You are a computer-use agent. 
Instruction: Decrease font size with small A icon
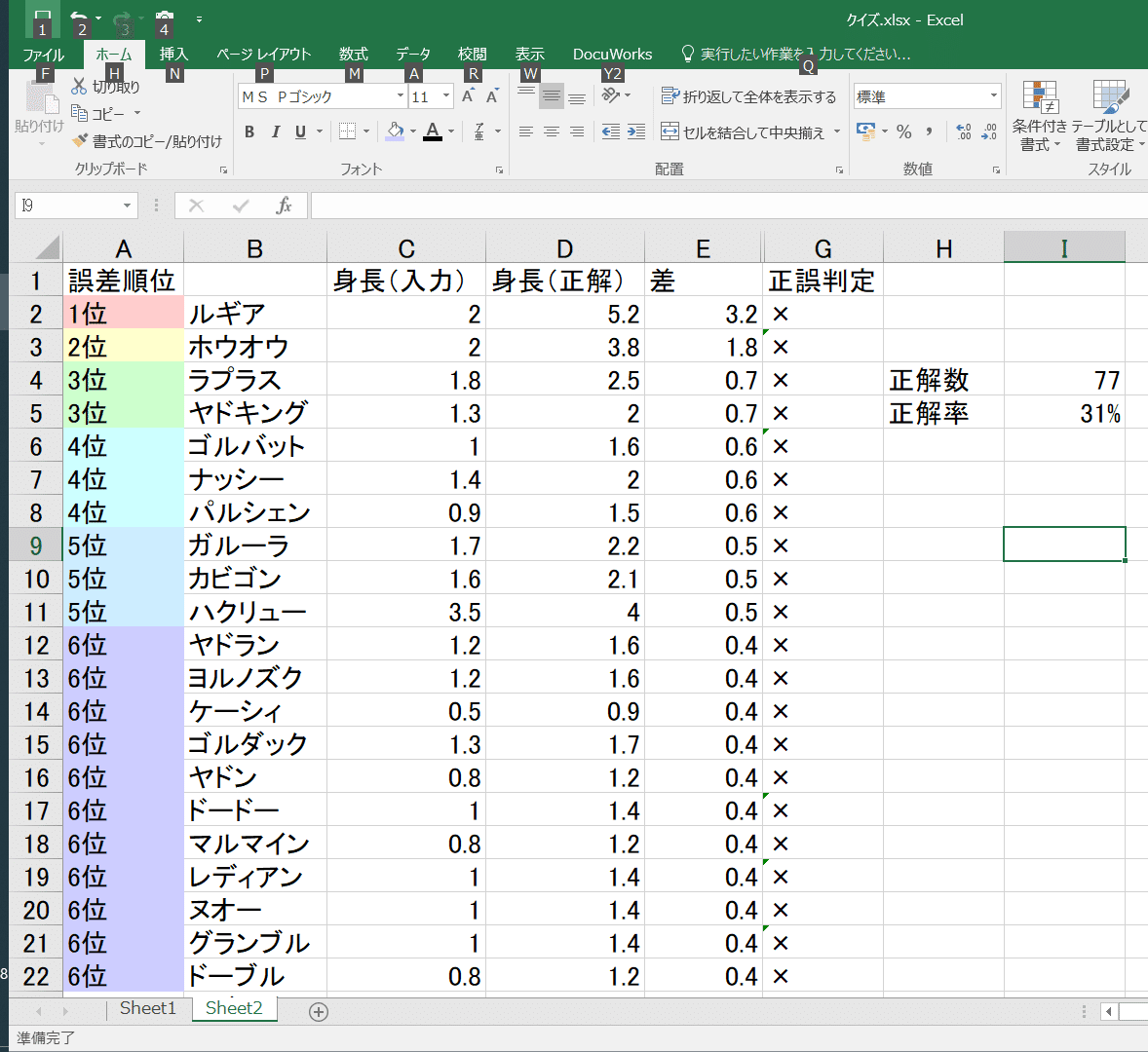pos(493,95)
